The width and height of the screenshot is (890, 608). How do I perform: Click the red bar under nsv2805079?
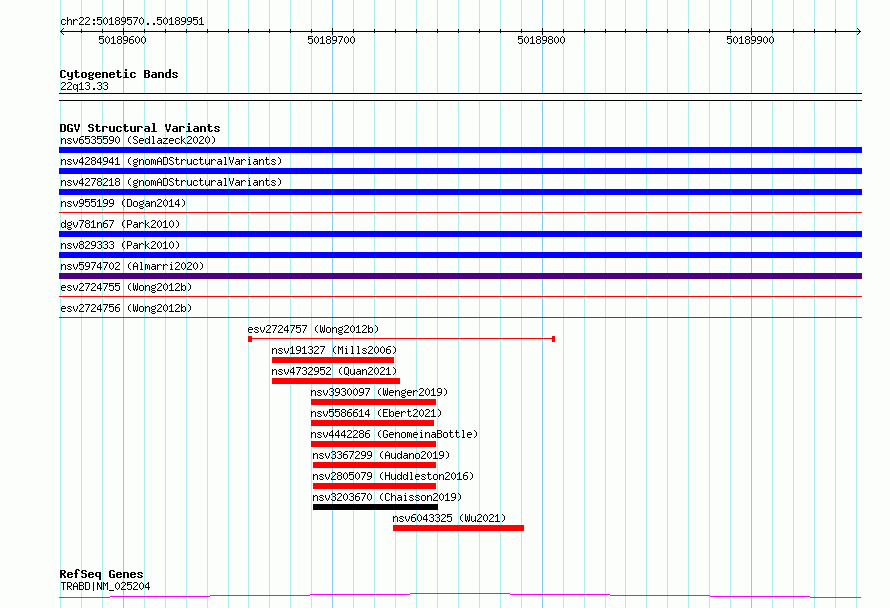375,486
